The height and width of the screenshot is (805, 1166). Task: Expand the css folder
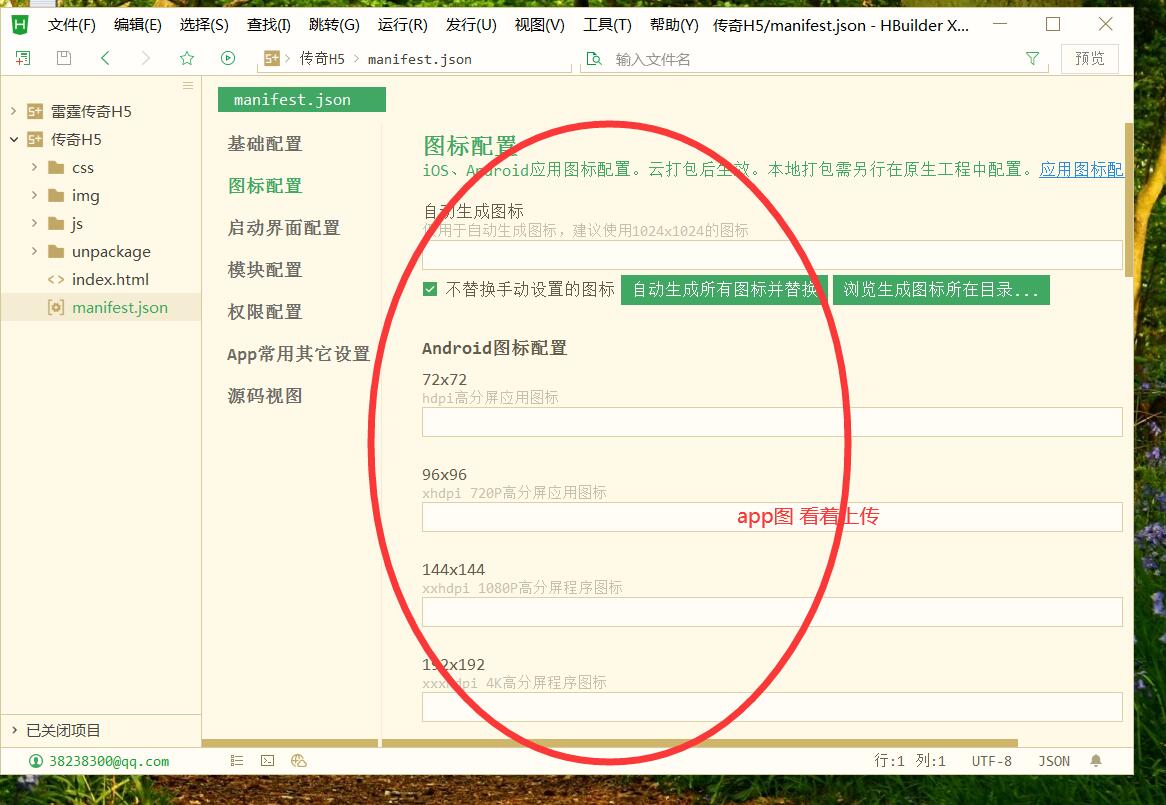click(x=35, y=168)
